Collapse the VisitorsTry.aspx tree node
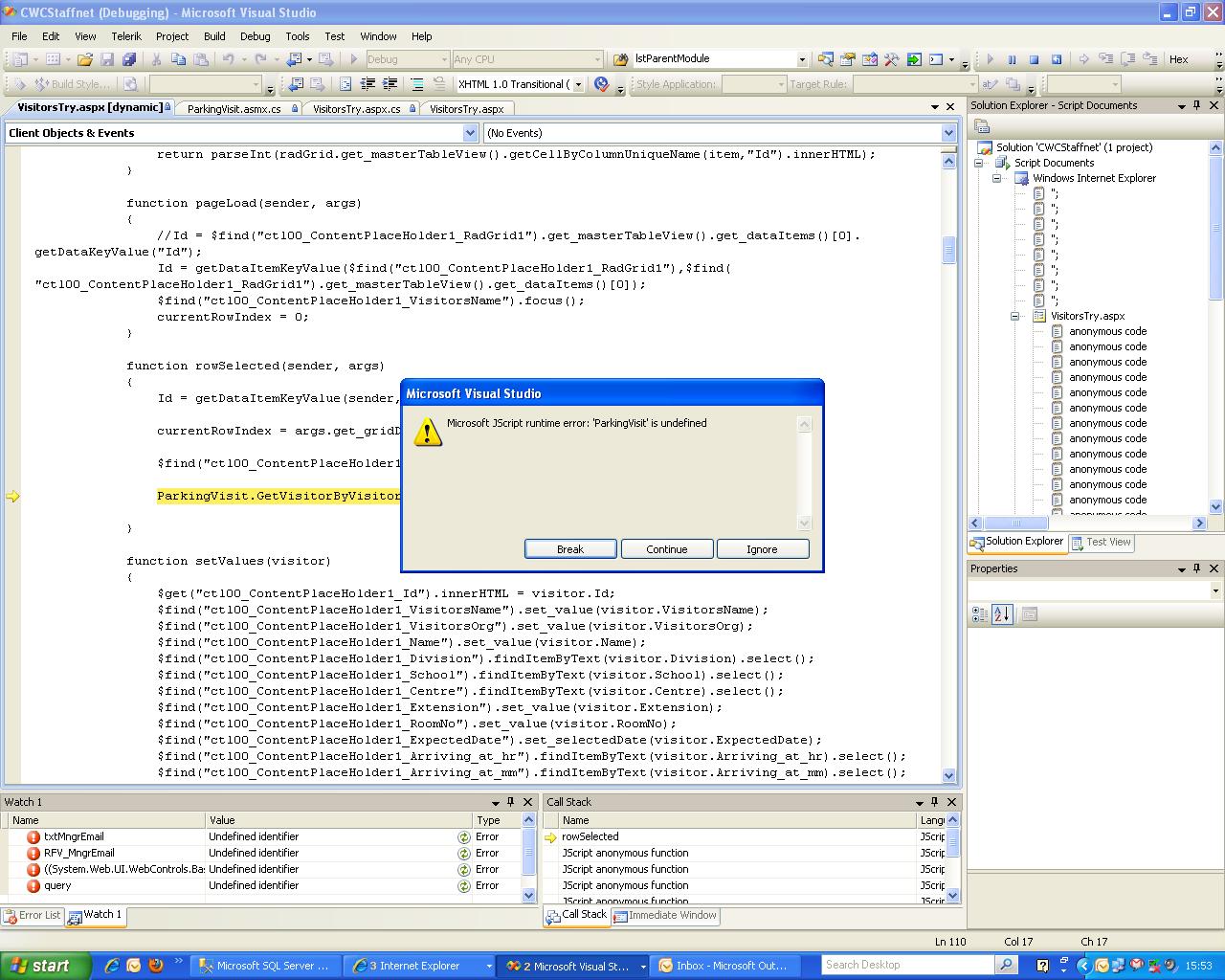The height and width of the screenshot is (980, 1225). coord(1014,316)
